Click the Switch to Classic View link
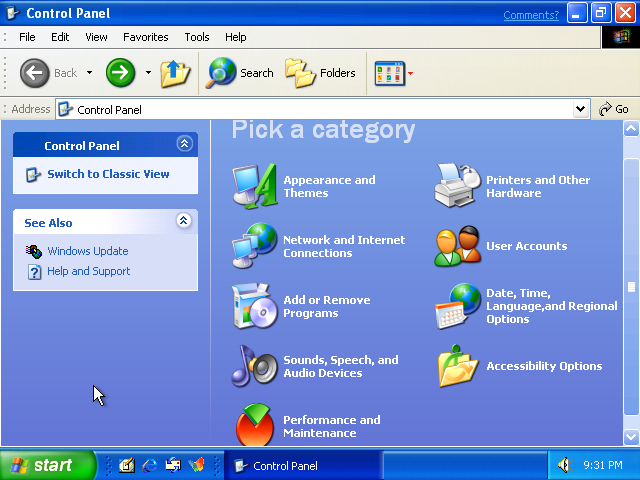Screen dimensions: 640x480 click(108, 174)
